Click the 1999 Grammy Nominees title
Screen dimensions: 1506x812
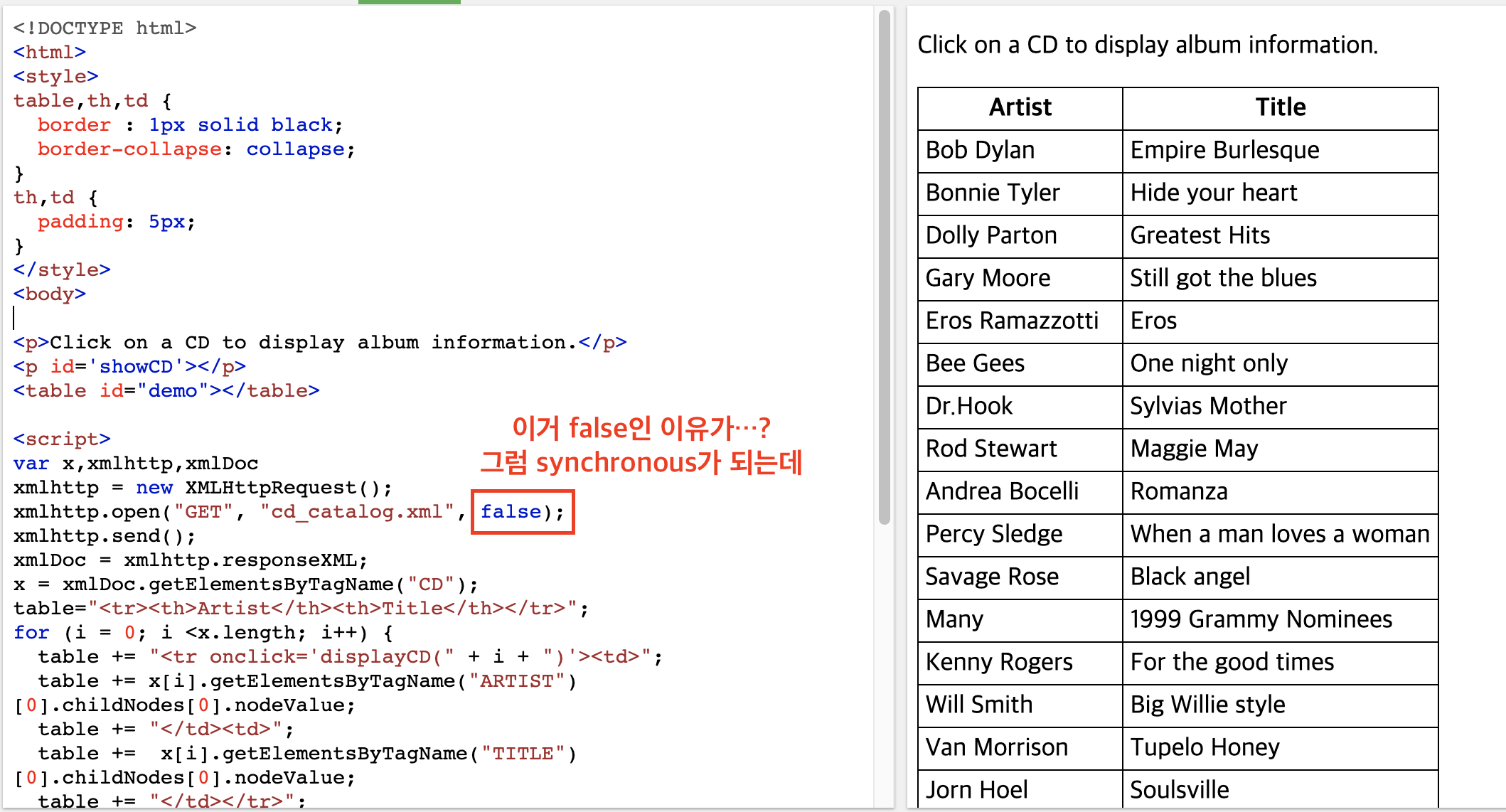point(1261,620)
